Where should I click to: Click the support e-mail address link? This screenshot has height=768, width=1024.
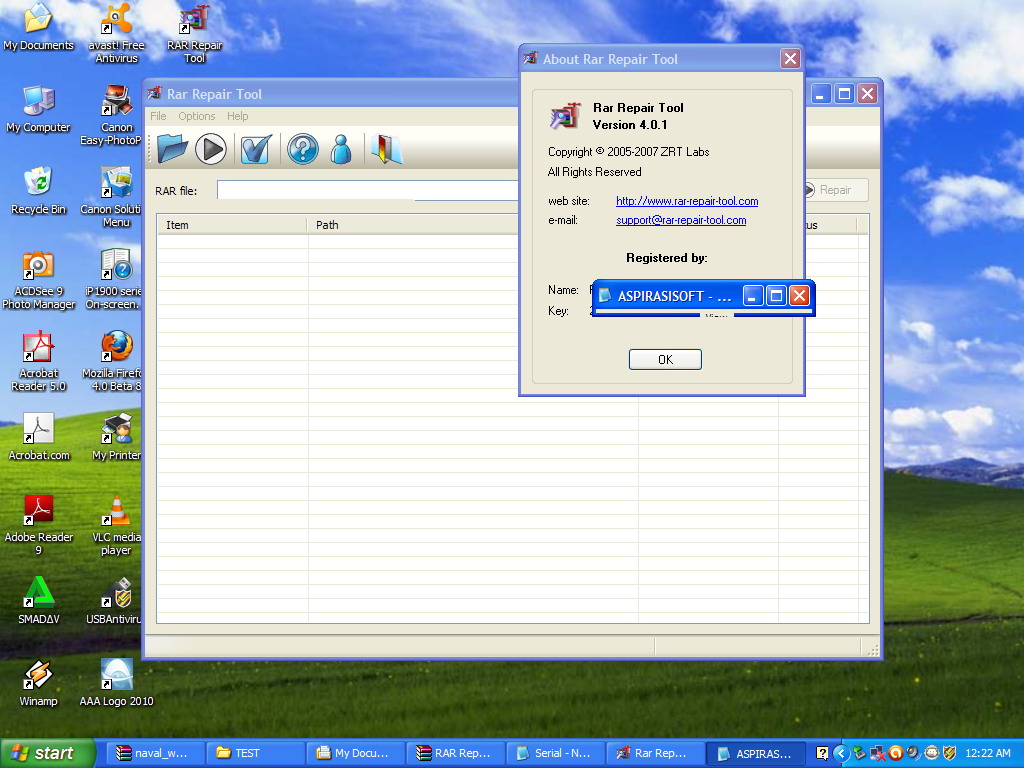pos(681,220)
